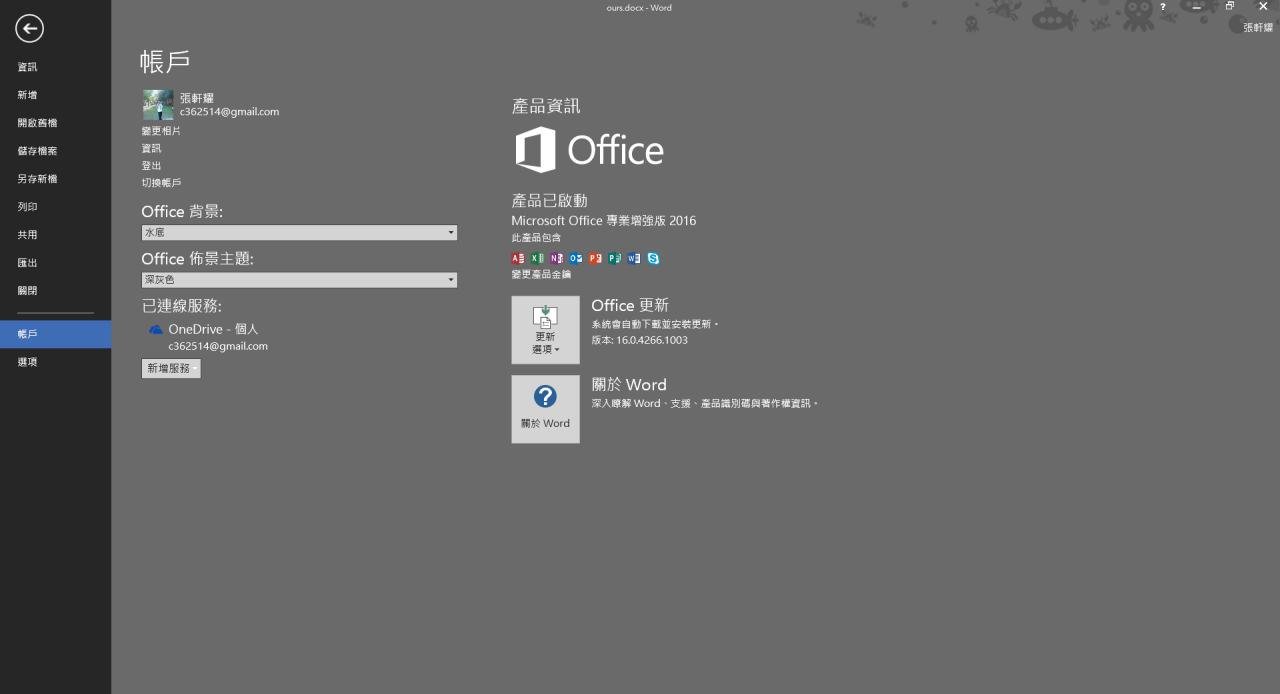This screenshot has width=1280, height=694.
Task: Click the account profile photo thumbnail
Action: pos(158,105)
